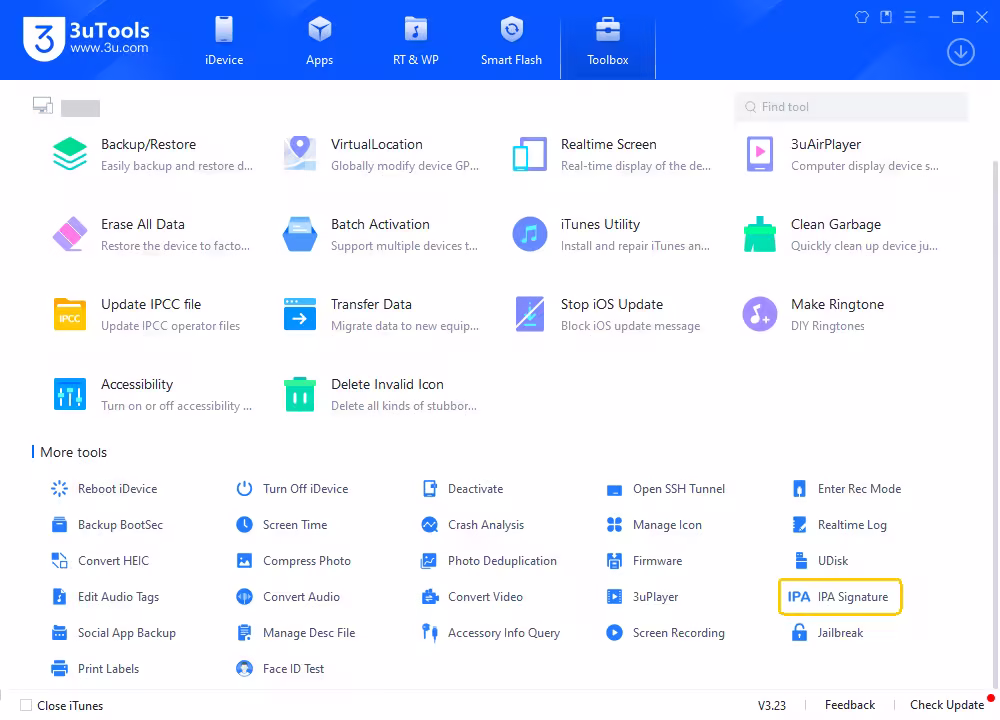
Task: Click the Social App Backup label
Action: 126,633
